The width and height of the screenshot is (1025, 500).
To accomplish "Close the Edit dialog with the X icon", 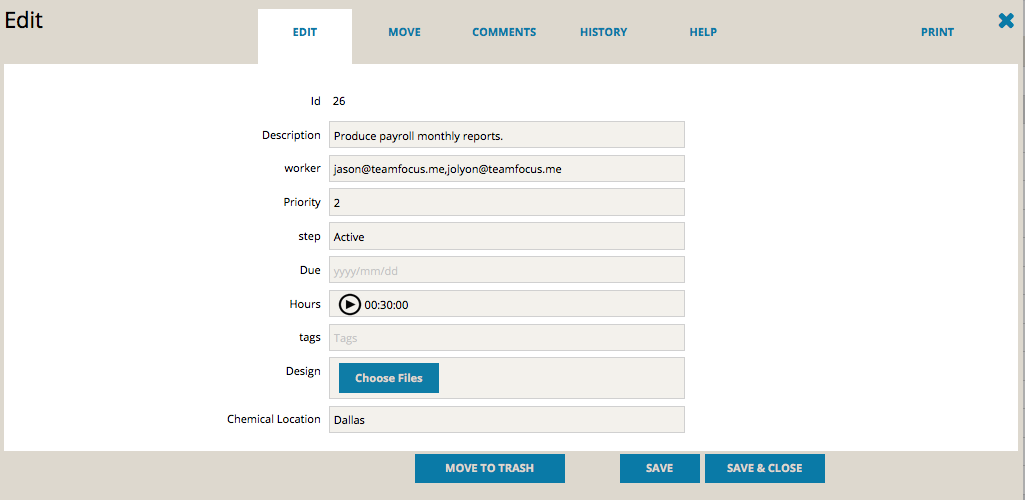I will pyautogui.click(x=1006, y=22).
